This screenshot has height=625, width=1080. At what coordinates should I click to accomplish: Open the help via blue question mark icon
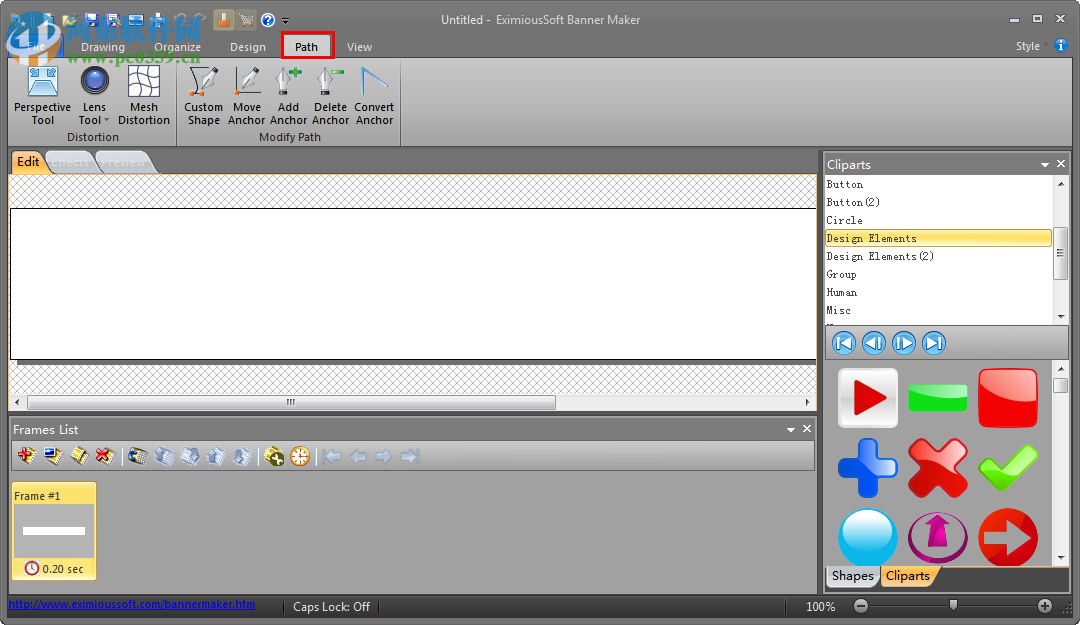pos(267,20)
